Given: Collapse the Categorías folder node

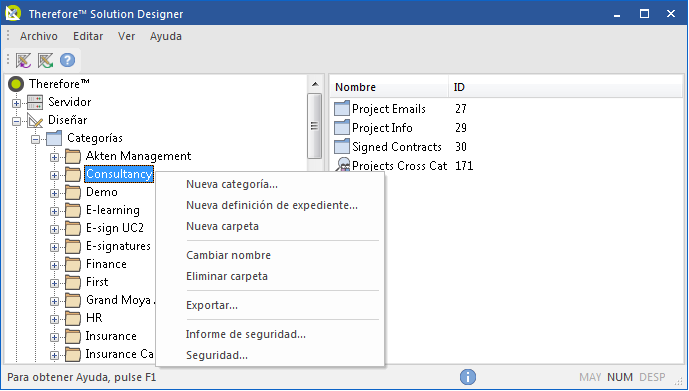Looking at the screenshot, I should coord(36,140).
